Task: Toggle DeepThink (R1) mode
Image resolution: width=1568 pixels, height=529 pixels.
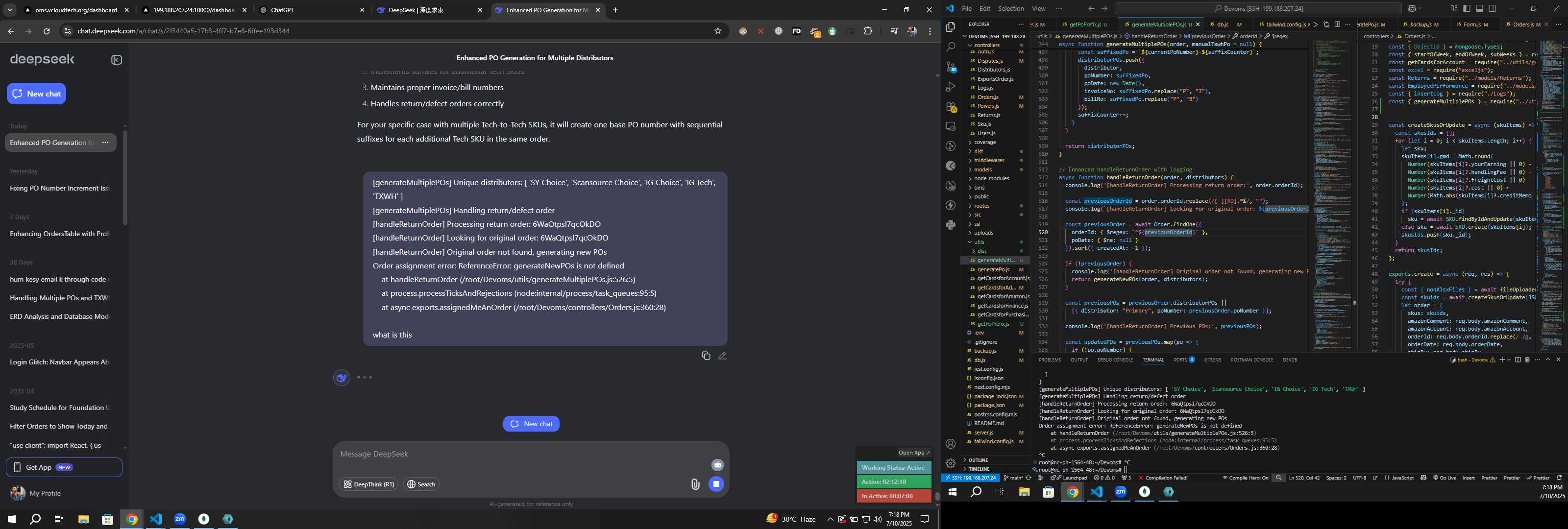Action: click(368, 484)
